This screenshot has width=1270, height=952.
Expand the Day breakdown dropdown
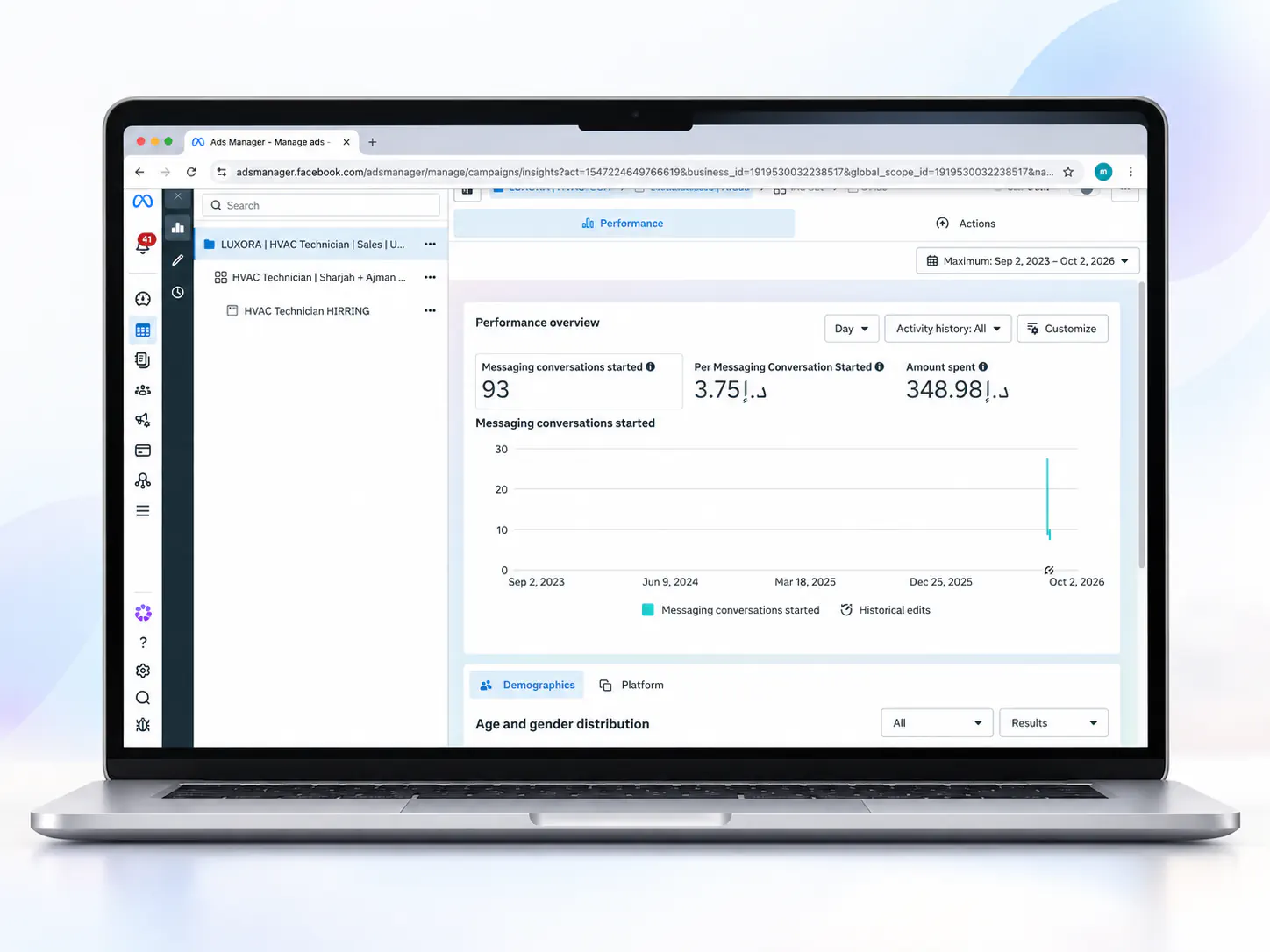(852, 329)
